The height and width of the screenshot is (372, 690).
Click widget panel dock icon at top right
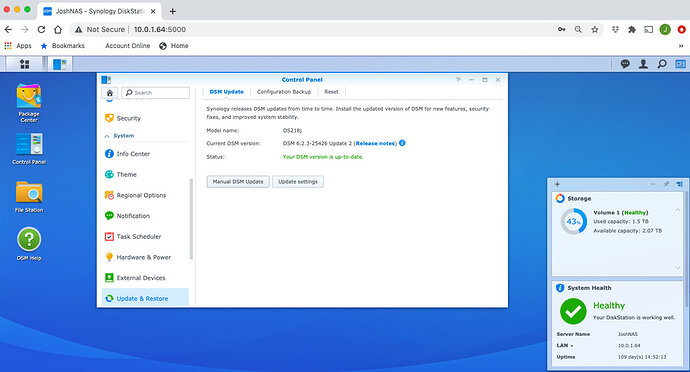pyautogui.click(x=680, y=184)
